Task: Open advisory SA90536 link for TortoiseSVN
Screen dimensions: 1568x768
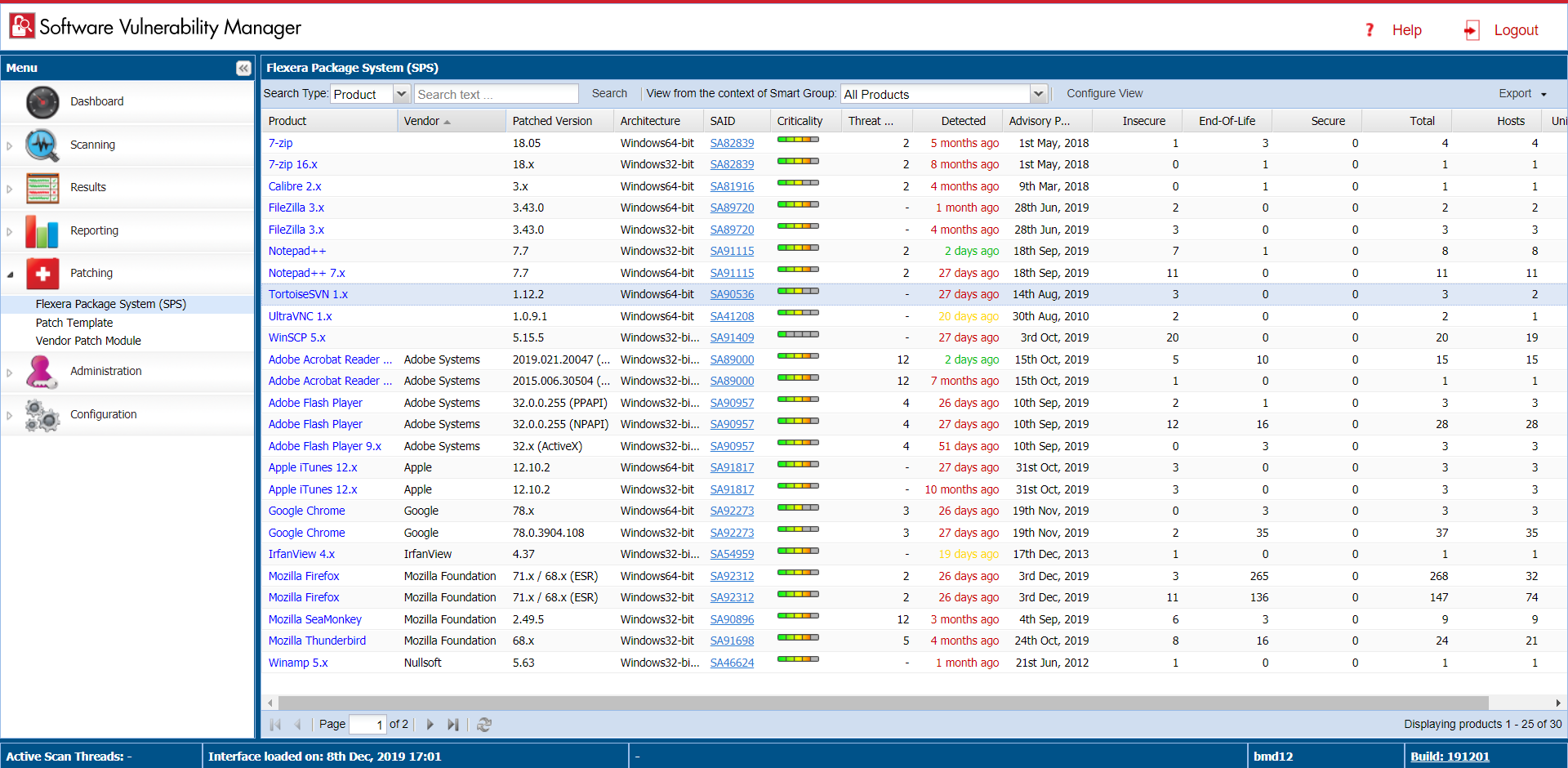Action: point(732,295)
